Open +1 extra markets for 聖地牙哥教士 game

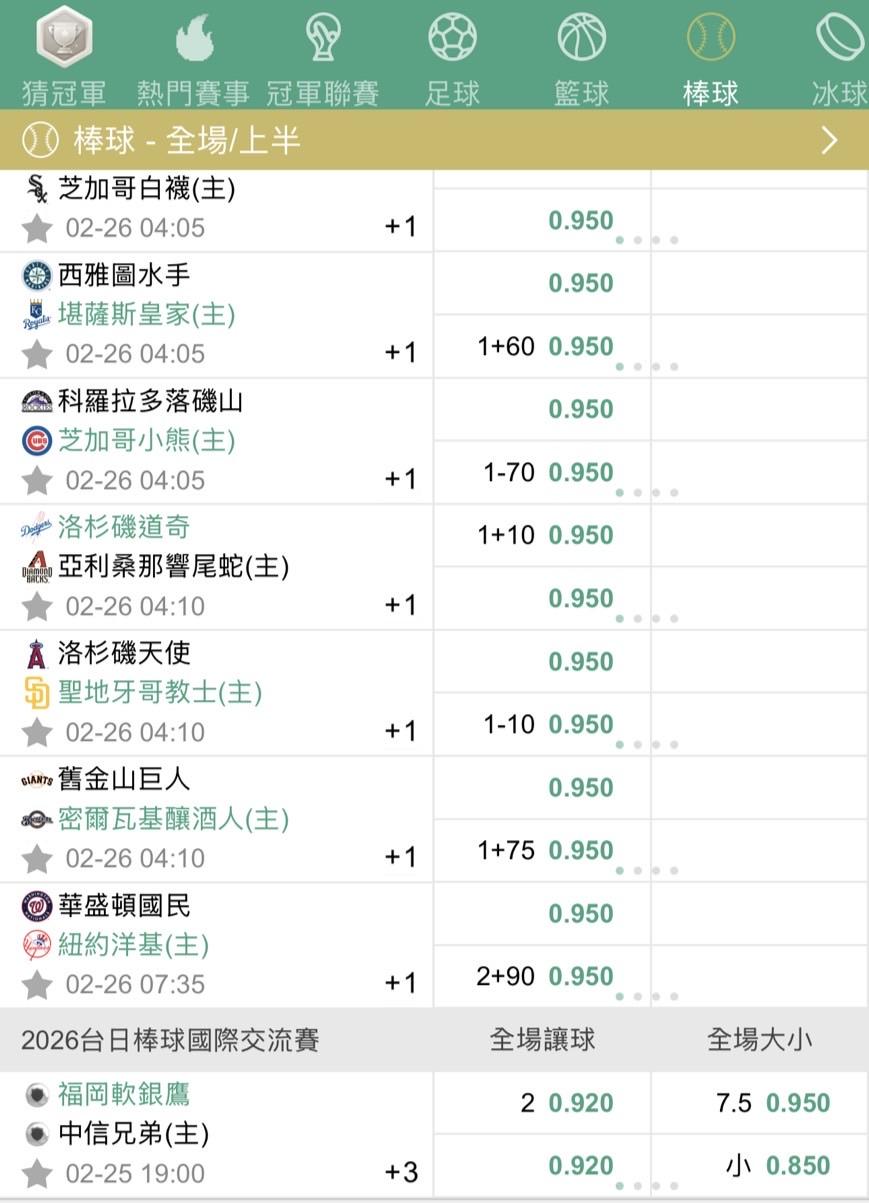pyautogui.click(x=400, y=731)
